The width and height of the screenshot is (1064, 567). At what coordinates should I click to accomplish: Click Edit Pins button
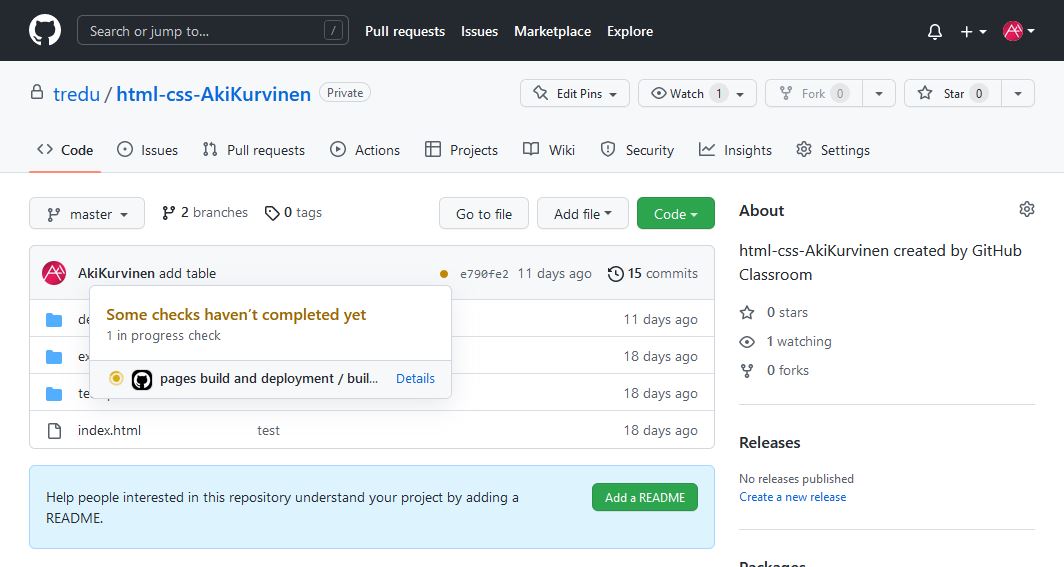pos(575,93)
